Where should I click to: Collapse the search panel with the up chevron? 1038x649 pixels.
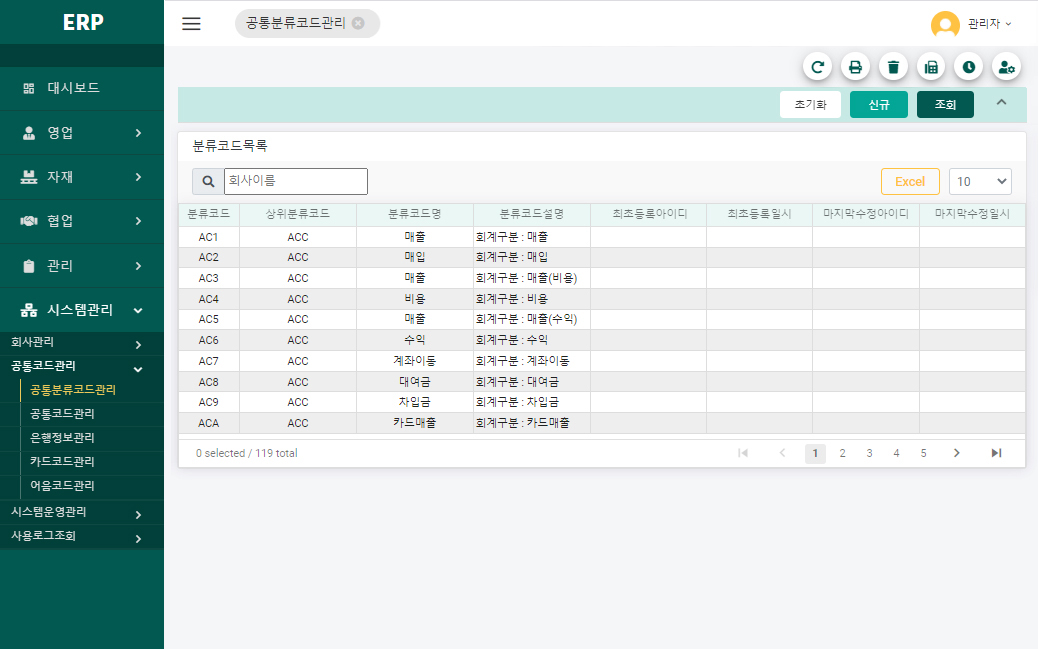pos(1002,102)
